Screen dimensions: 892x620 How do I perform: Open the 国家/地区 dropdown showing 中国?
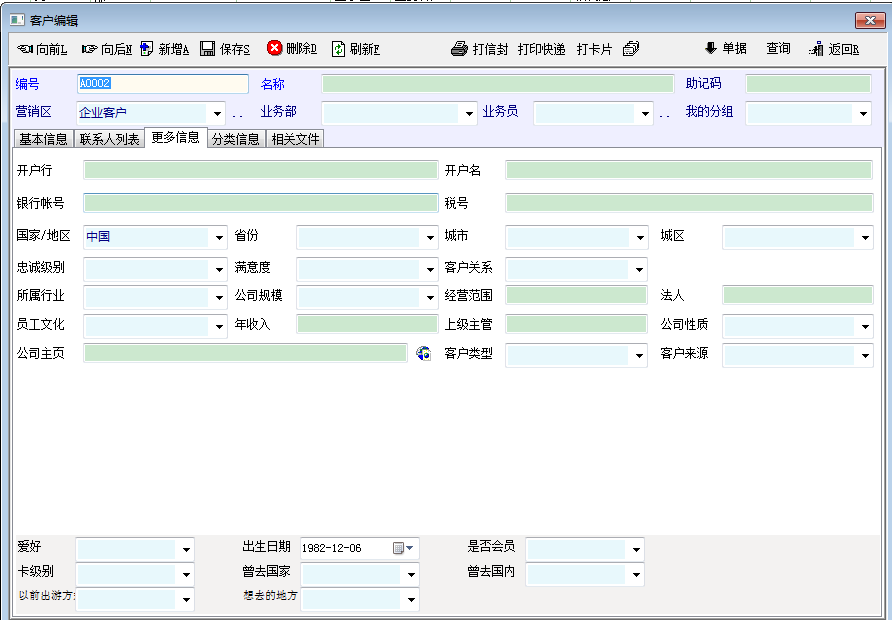[219, 238]
